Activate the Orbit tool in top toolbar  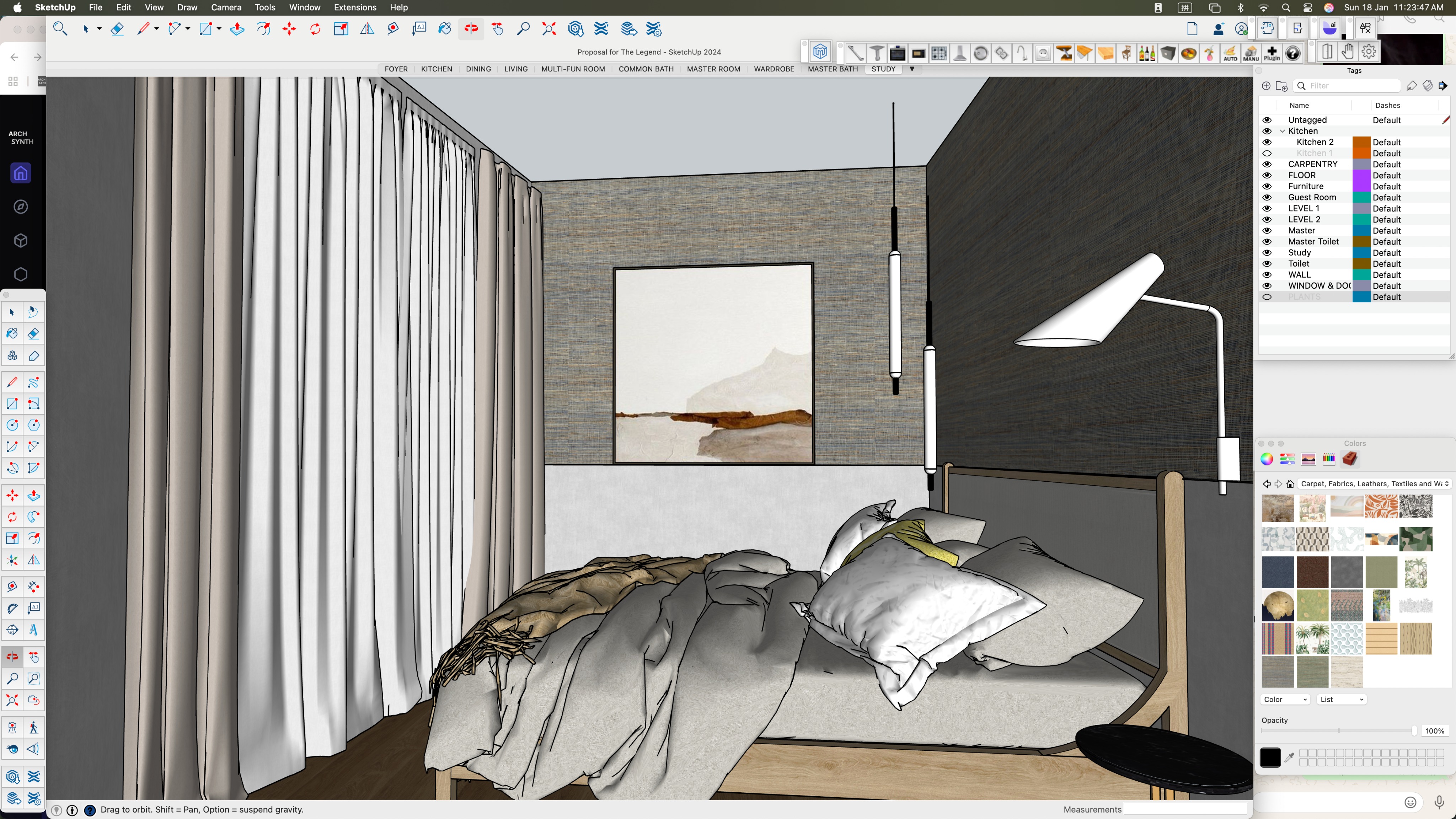click(x=471, y=29)
